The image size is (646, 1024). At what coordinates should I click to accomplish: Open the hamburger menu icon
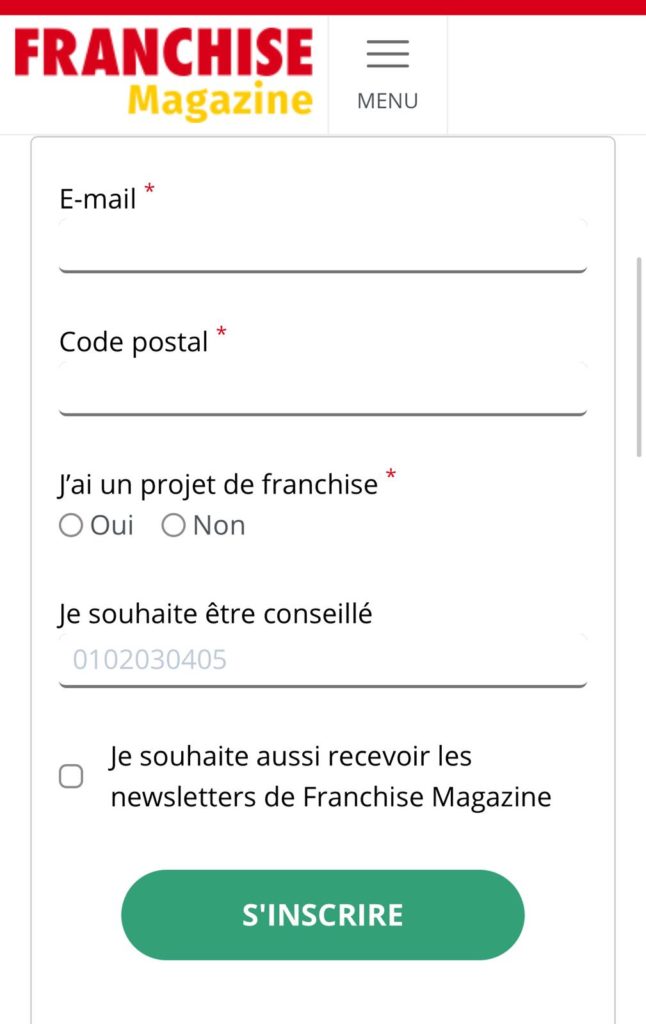click(387, 54)
